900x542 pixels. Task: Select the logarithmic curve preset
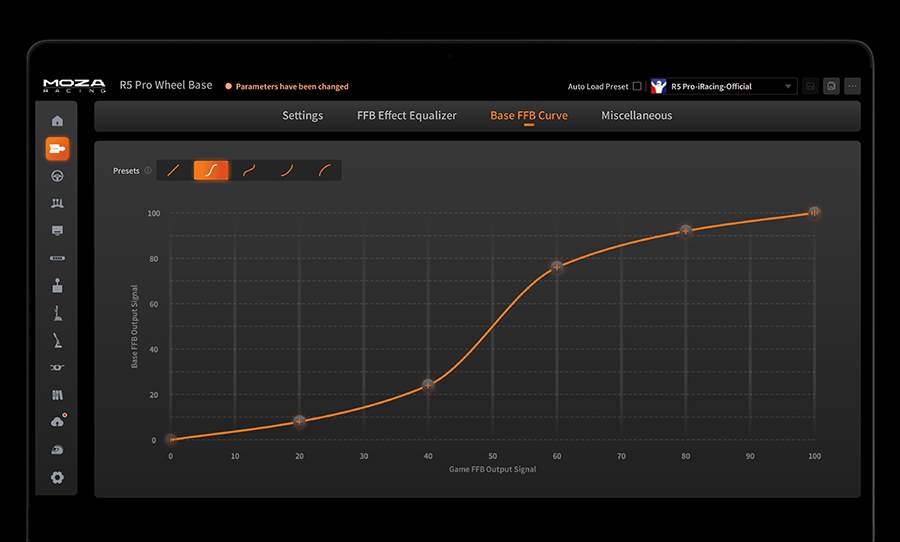pyautogui.click(x=324, y=171)
